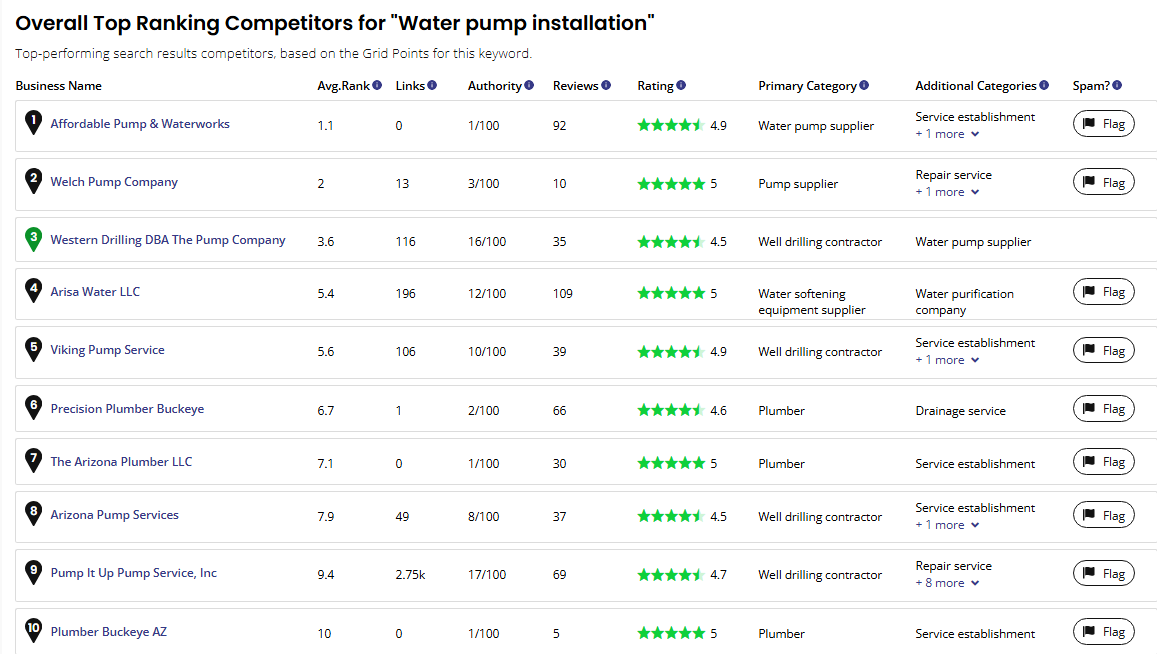The height and width of the screenshot is (654, 1157).
Task: Open Western Drilling DBA The Pump Company link
Action: [167, 240]
